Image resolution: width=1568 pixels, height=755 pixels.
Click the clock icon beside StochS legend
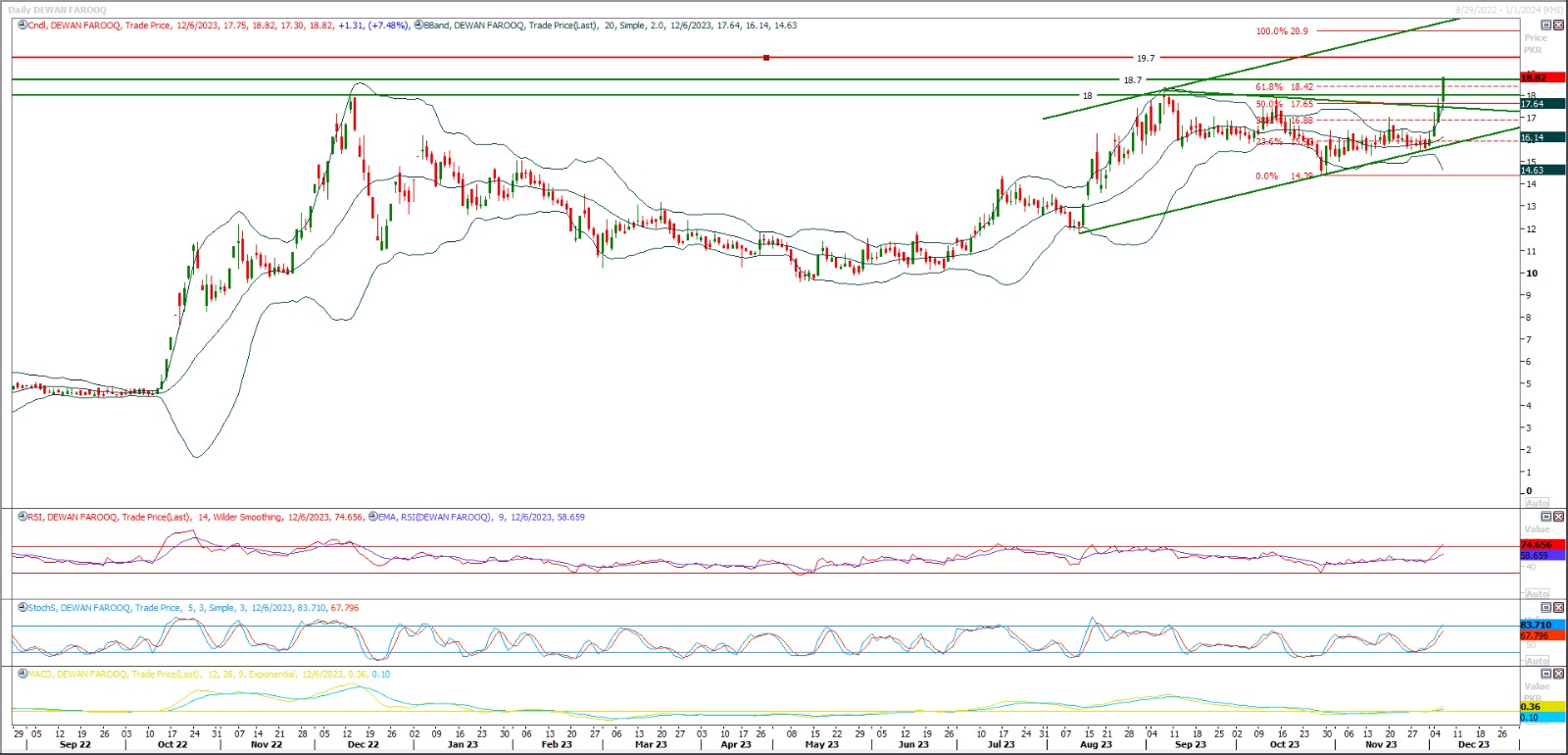tap(23, 608)
